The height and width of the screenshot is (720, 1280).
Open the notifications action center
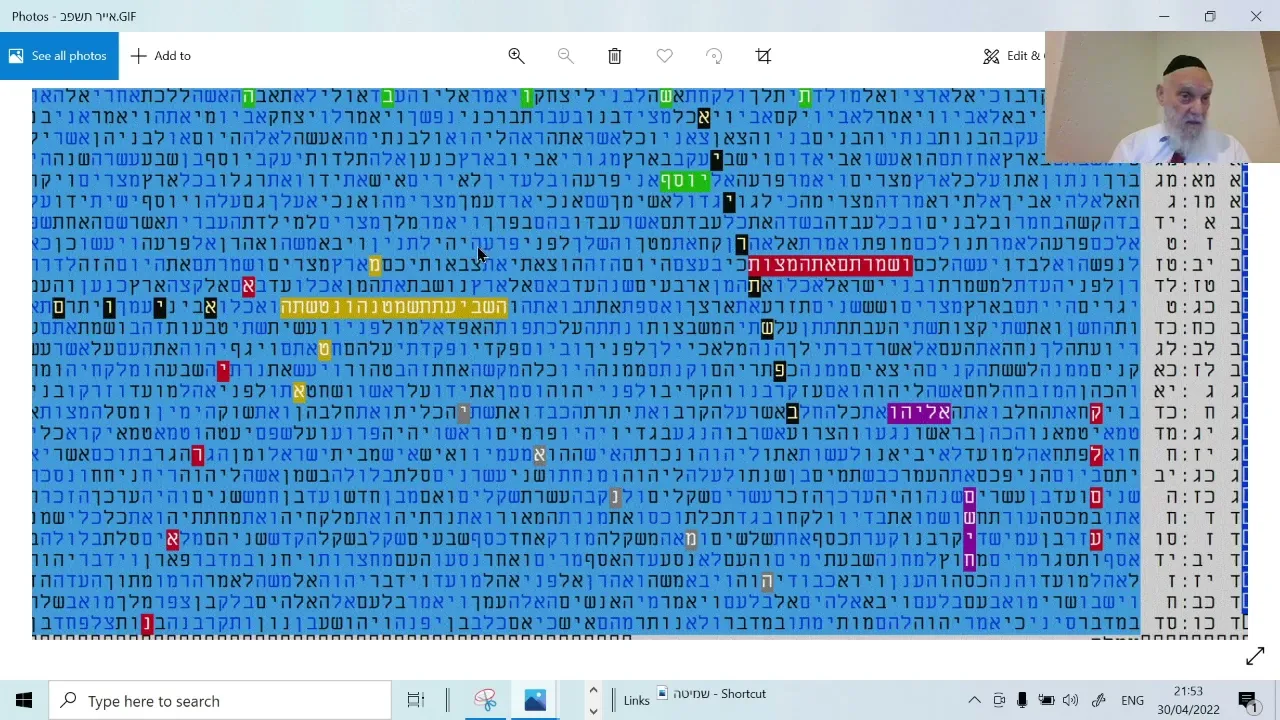[1247, 700]
